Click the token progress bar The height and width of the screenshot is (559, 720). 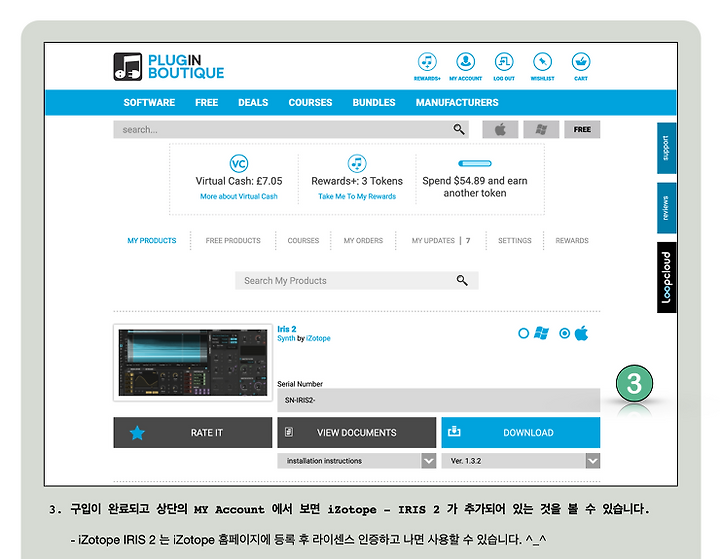[x=475, y=164]
